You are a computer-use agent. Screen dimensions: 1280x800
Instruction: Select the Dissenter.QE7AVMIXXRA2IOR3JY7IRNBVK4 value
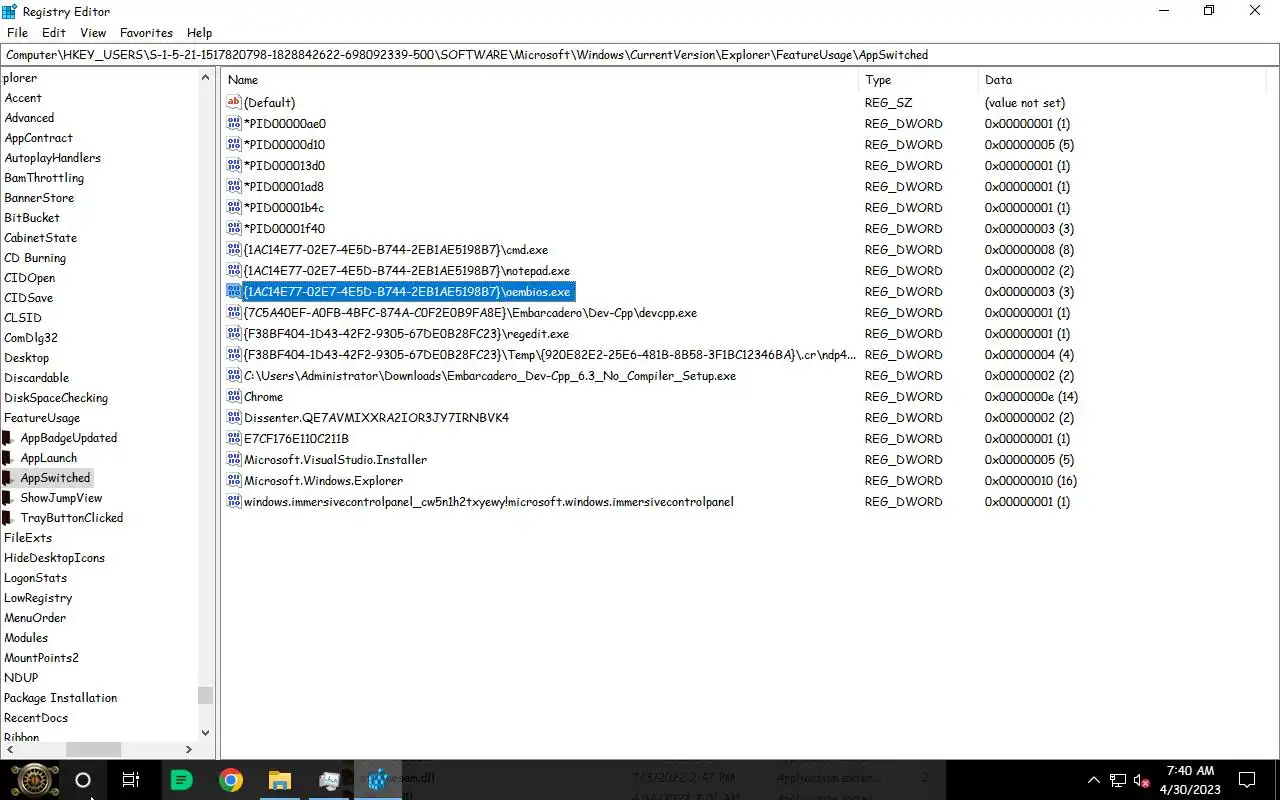pos(377,418)
